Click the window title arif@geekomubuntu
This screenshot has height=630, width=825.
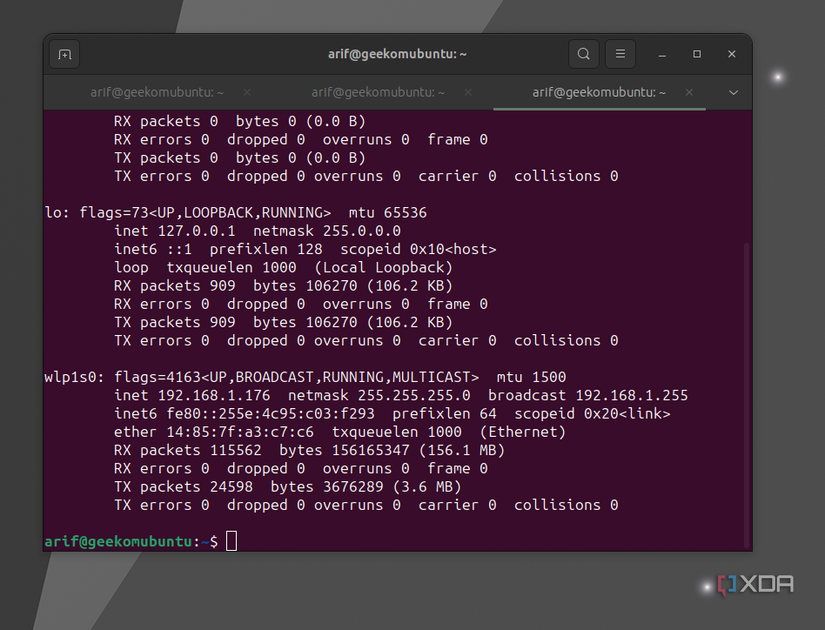coord(397,54)
